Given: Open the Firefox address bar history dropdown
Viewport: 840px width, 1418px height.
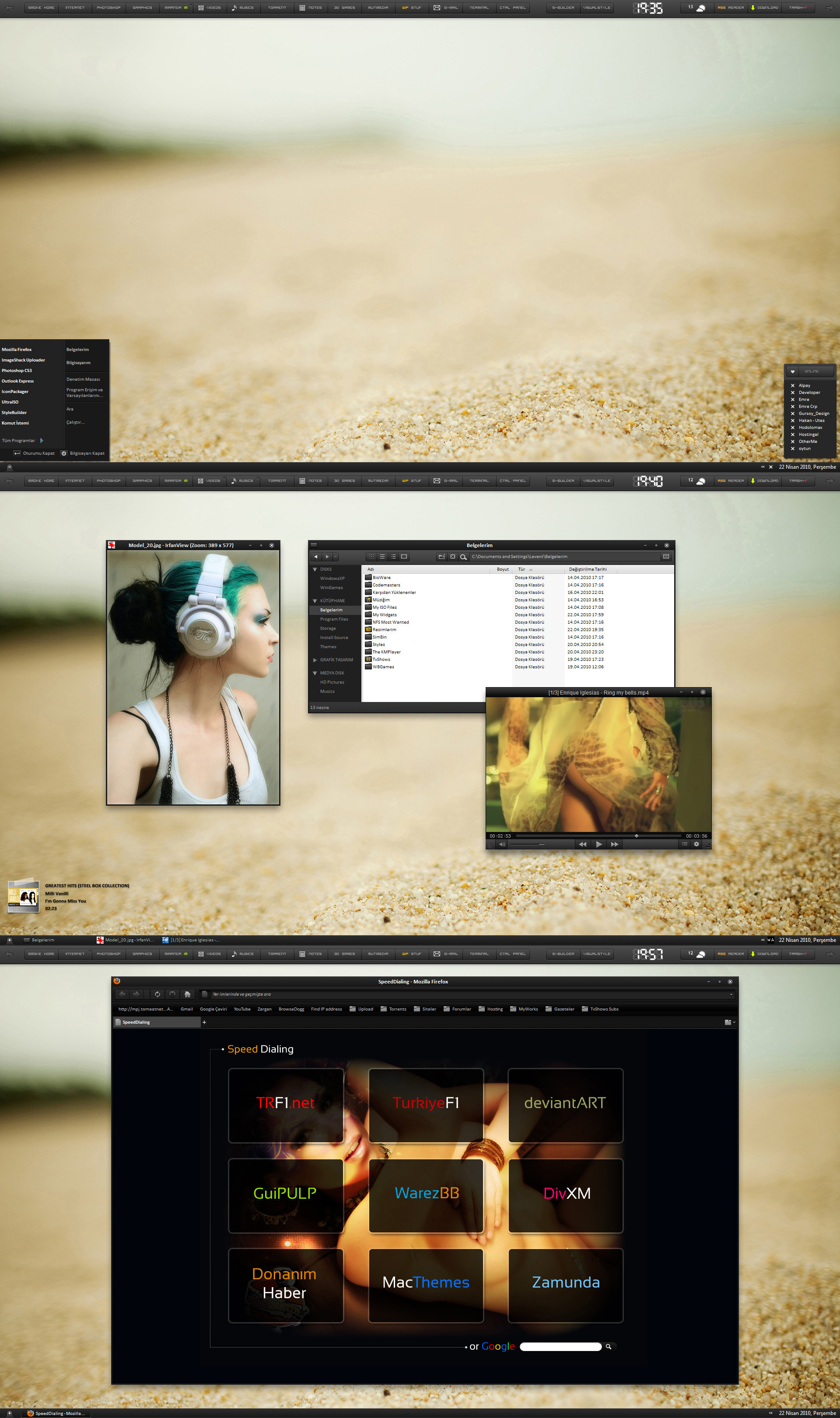Looking at the screenshot, I should coord(731,995).
